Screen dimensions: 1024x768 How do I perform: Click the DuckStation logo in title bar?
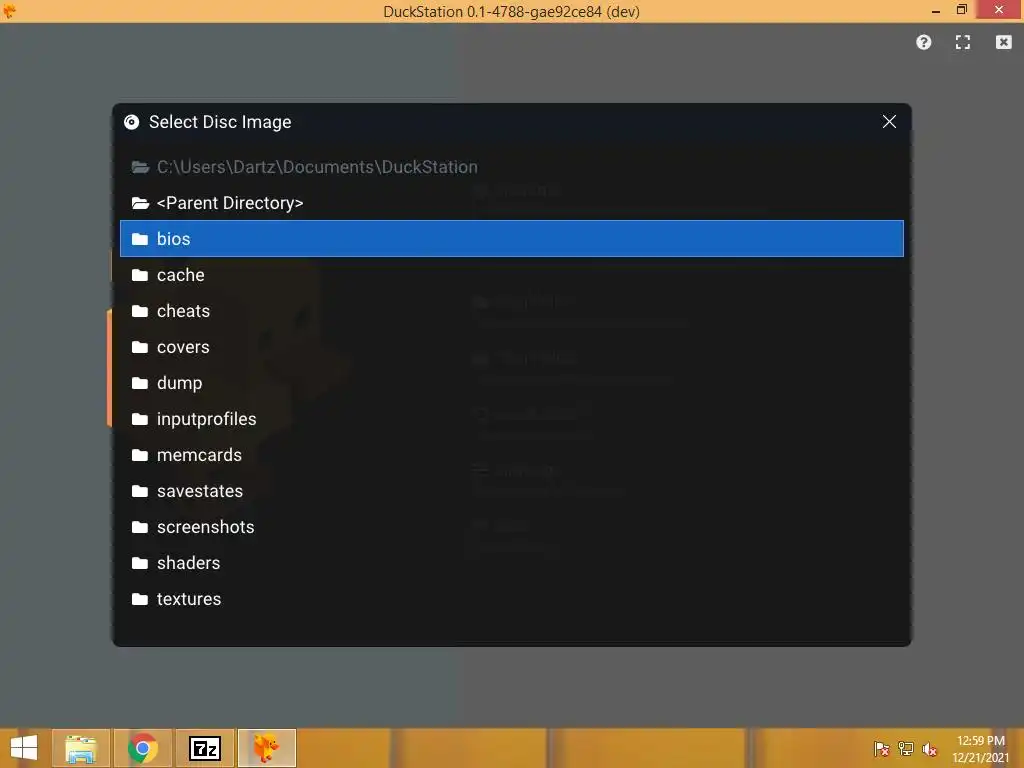pos(9,10)
